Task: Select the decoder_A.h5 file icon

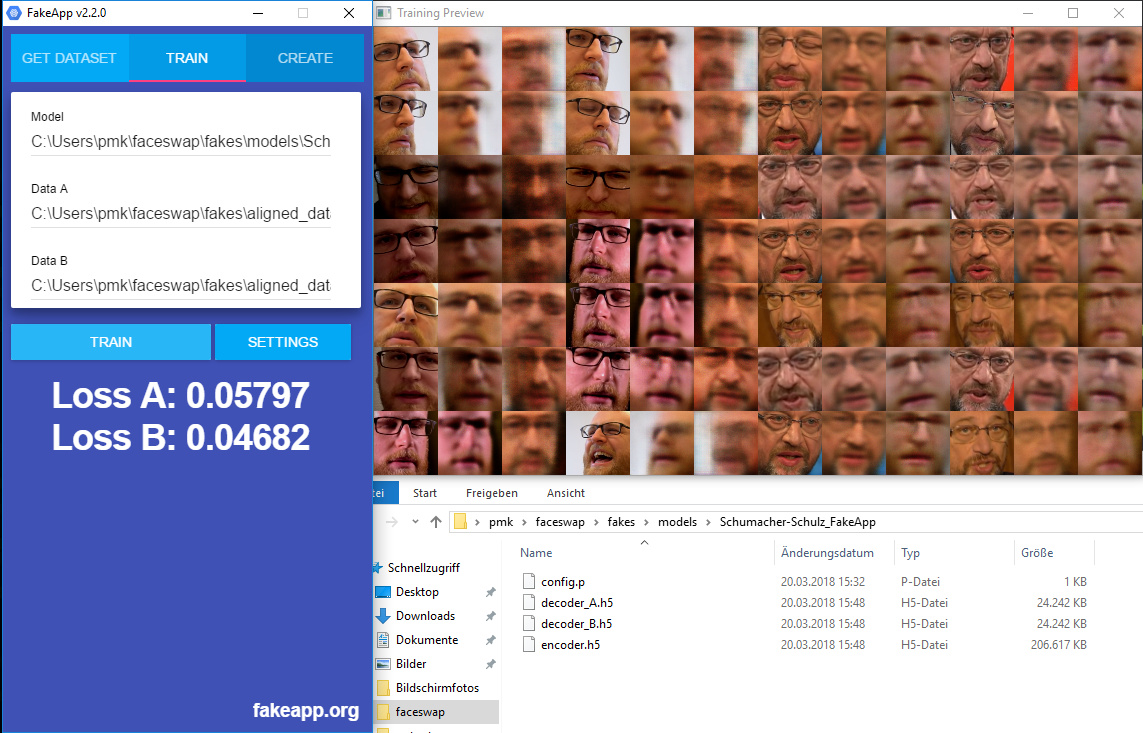Action: [x=529, y=603]
